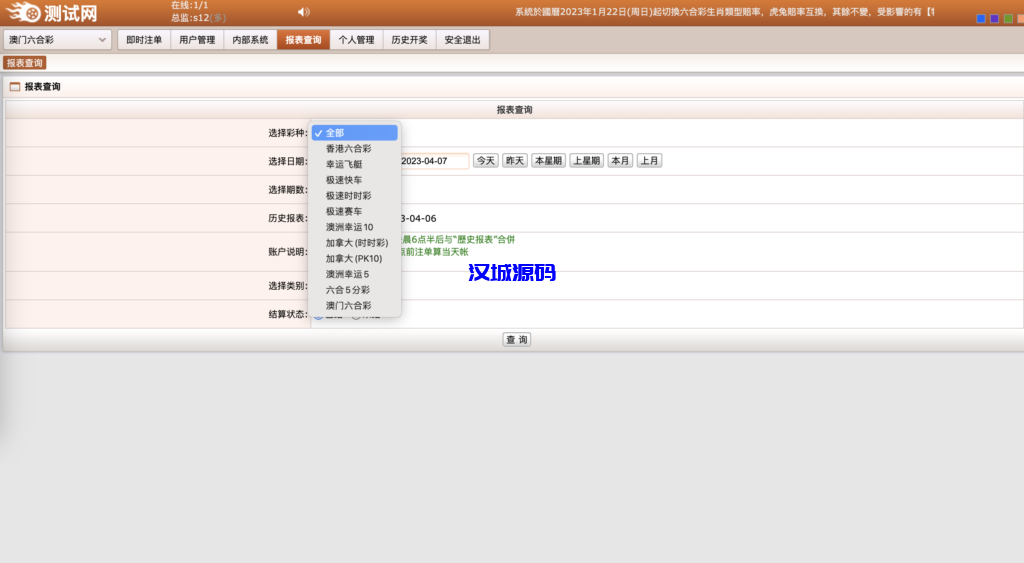Screen dimensions: 1024x563
Task: Switch to the 报表查询 tab
Action: tap(303, 40)
